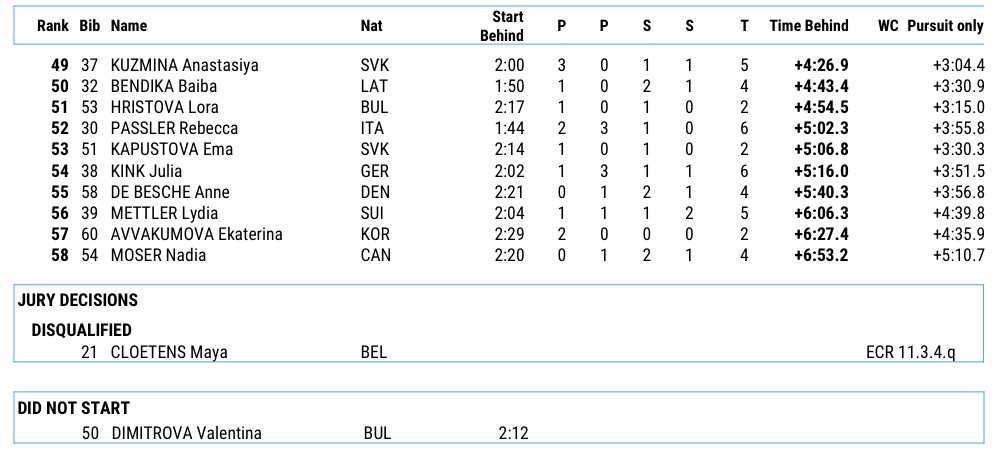Click on HRISTOVA Lora's name
Viewport: 992px width, 451px height.
pos(164,107)
